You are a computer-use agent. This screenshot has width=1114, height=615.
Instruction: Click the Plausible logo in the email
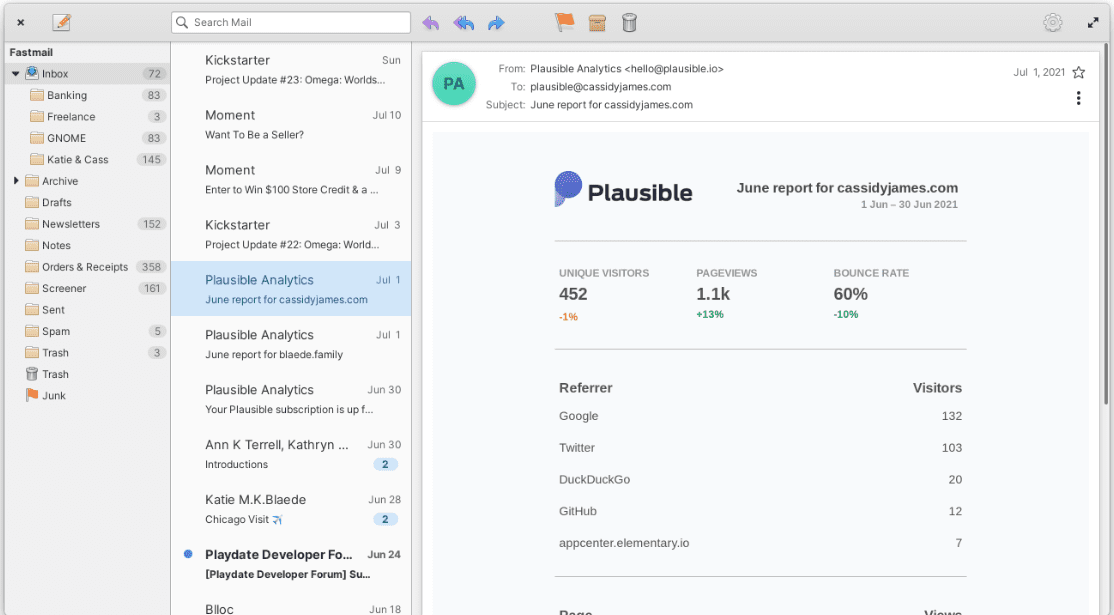pyautogui.click(x=623, y=190)
